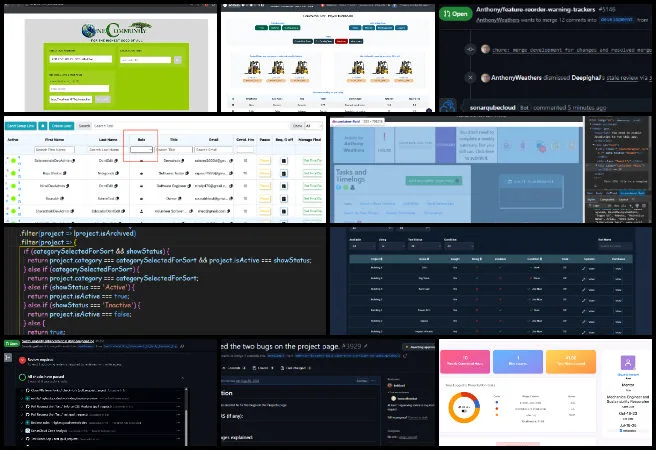This screenshot has height=450, width=656.
Task: Toggle the green active dot in the first user row
Action: (13, 161)
